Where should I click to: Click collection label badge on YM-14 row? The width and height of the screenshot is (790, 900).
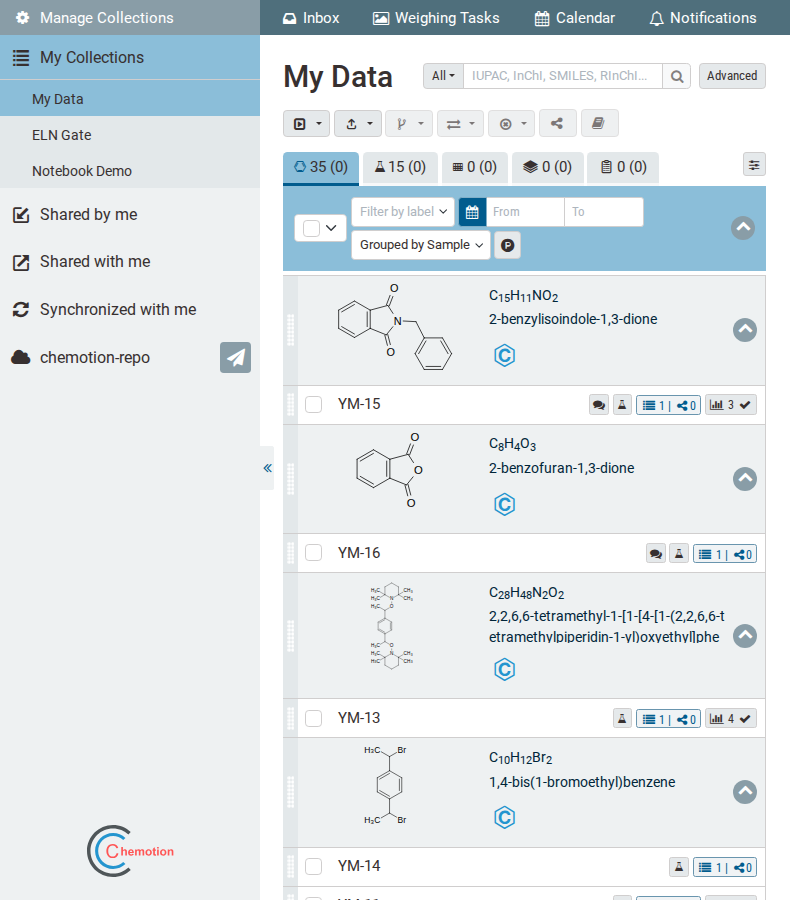pyautogui.click(x=725, y=867)
